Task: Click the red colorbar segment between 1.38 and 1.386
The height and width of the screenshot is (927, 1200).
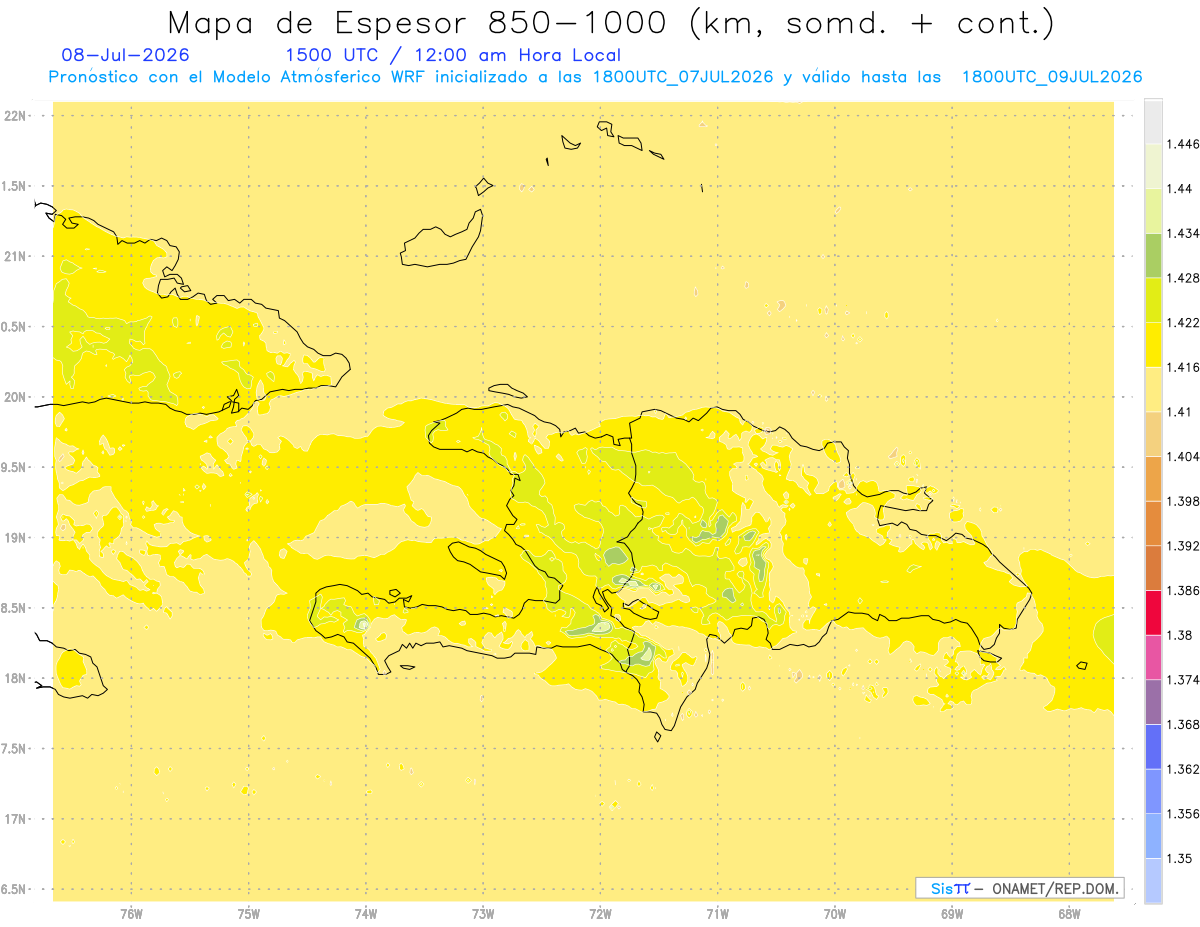Action: pyautogui.click(x=1153, y=613)
